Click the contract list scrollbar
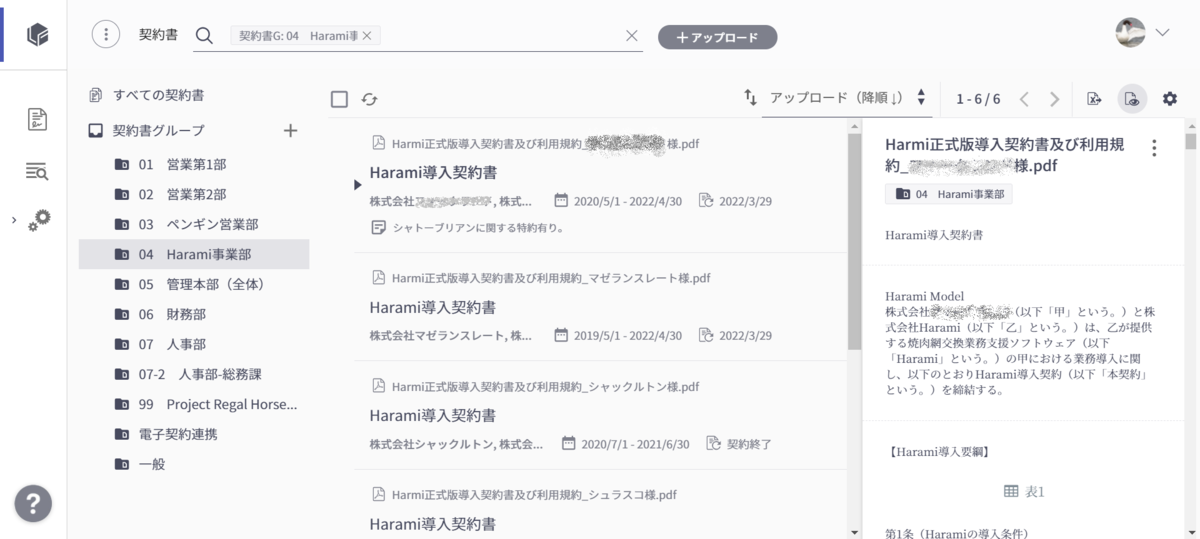 click(853, 240)
